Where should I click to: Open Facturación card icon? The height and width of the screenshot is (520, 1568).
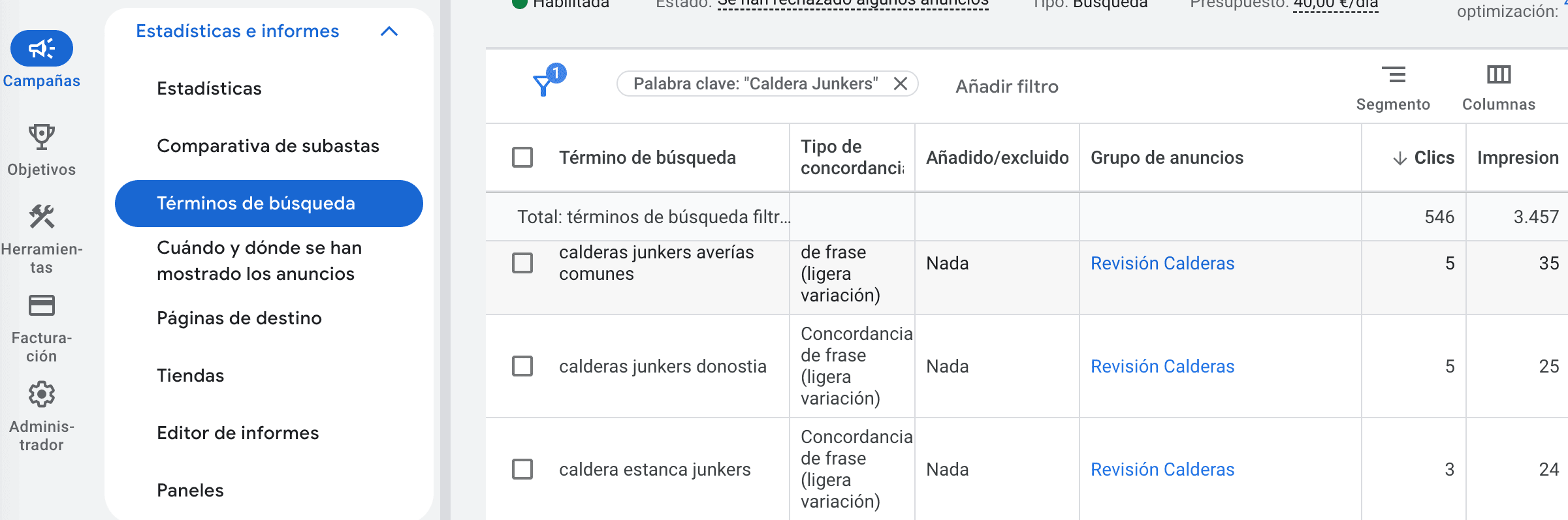(x=42, y=305)
